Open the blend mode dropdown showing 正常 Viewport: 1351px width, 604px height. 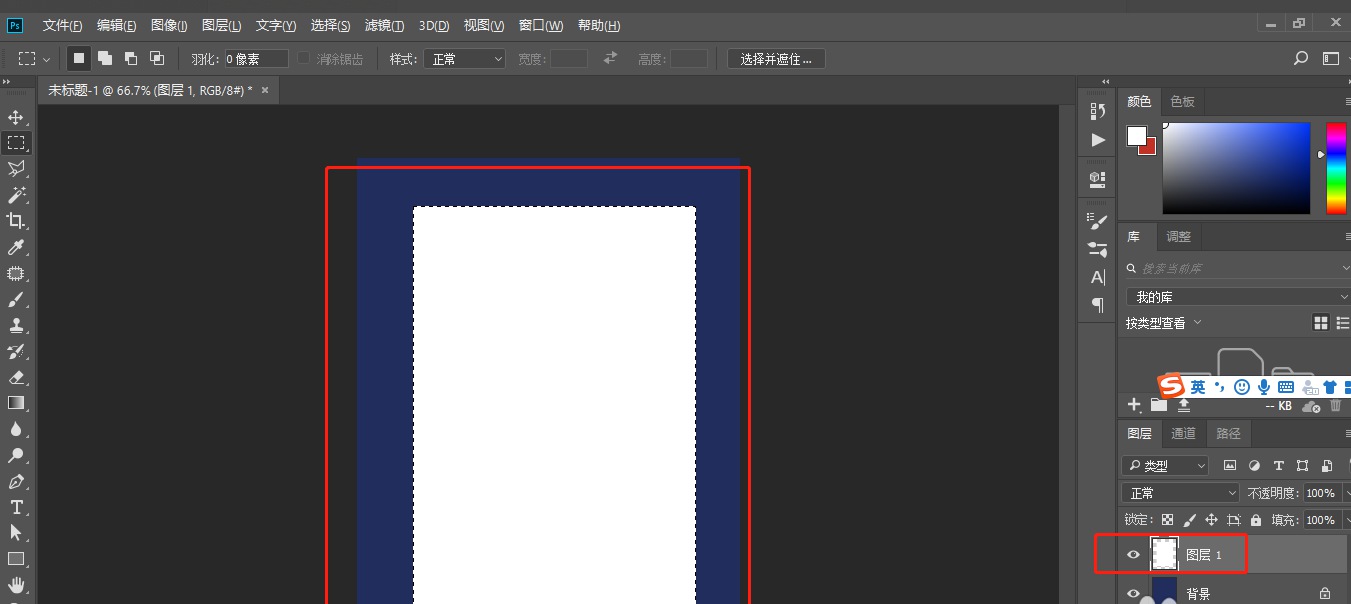point(1179,492)
